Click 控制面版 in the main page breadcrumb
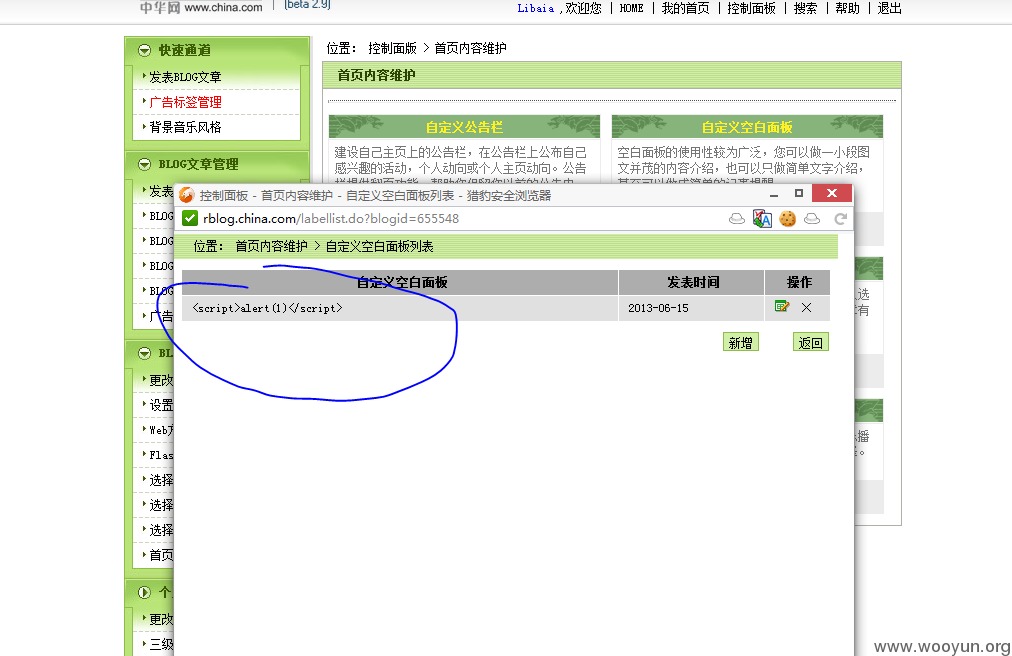Screen dimensions: 1012x656 392,48
